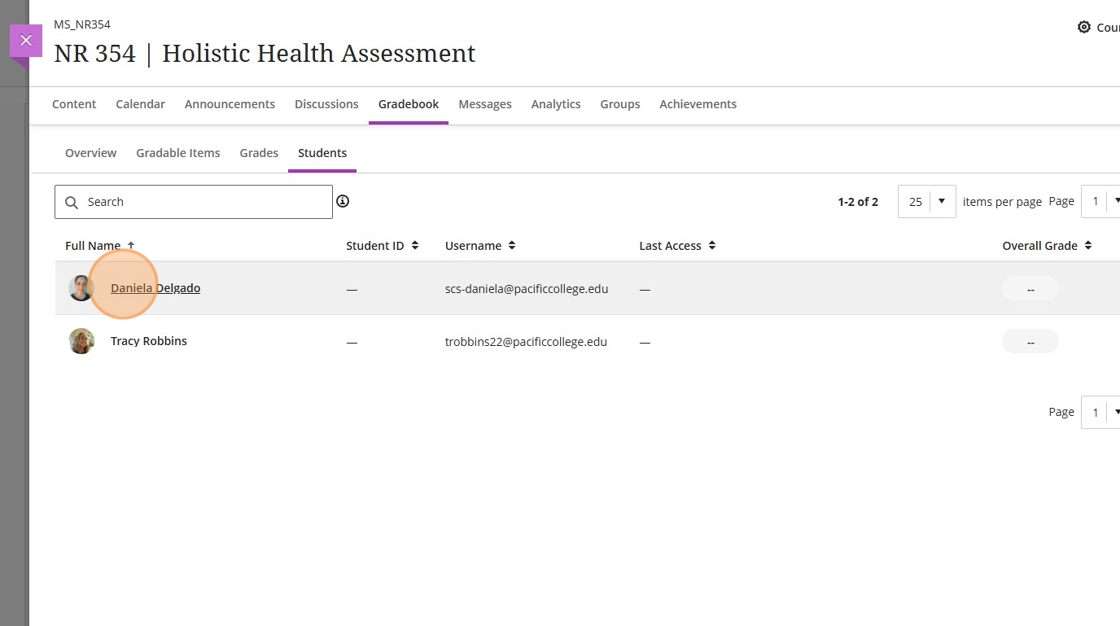Click the search magnifier icon
The width and height of the screenshot is (1120, 626).
click(x=71, y=202)
